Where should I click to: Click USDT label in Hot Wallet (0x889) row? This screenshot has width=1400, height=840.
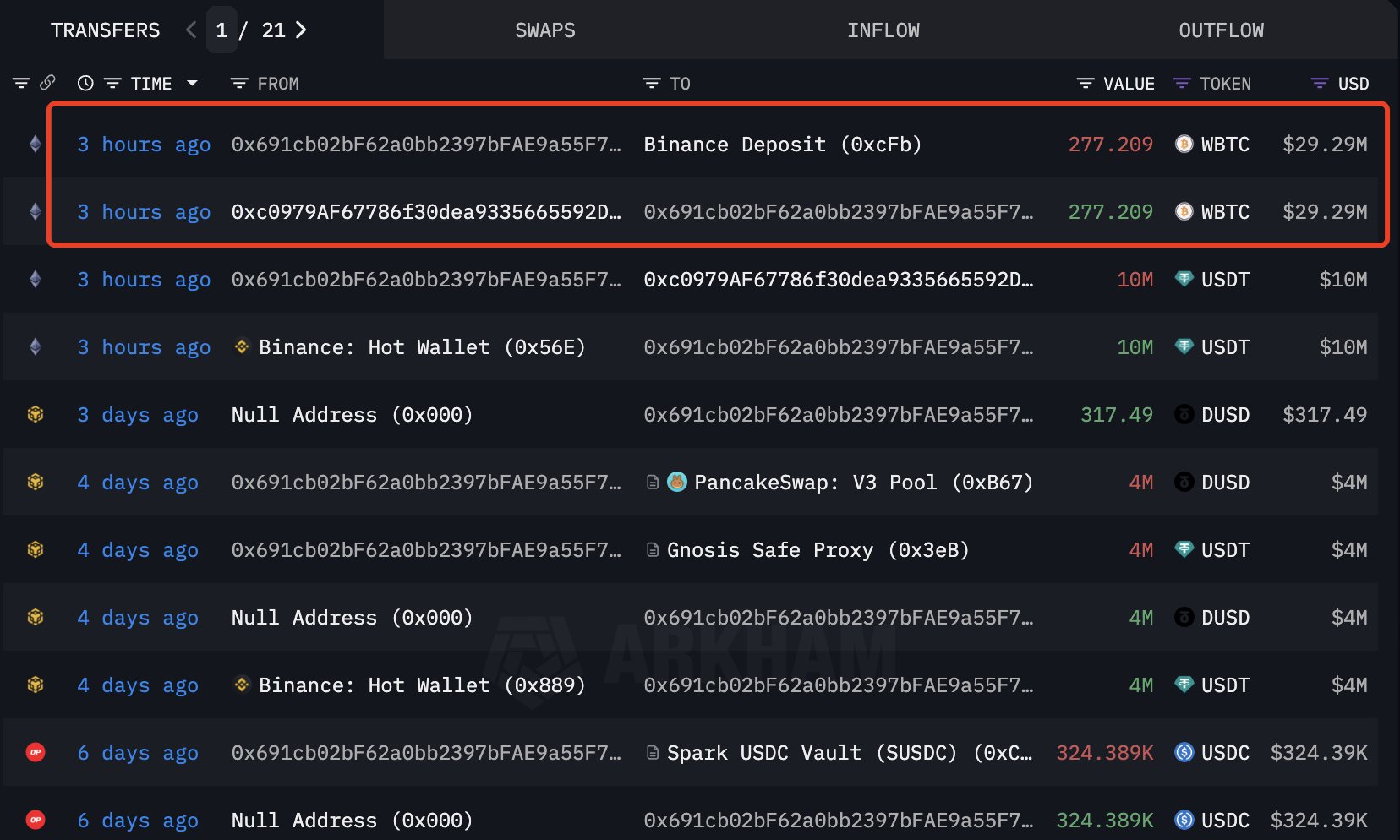pyautogui.click(x=1225, y=685)
